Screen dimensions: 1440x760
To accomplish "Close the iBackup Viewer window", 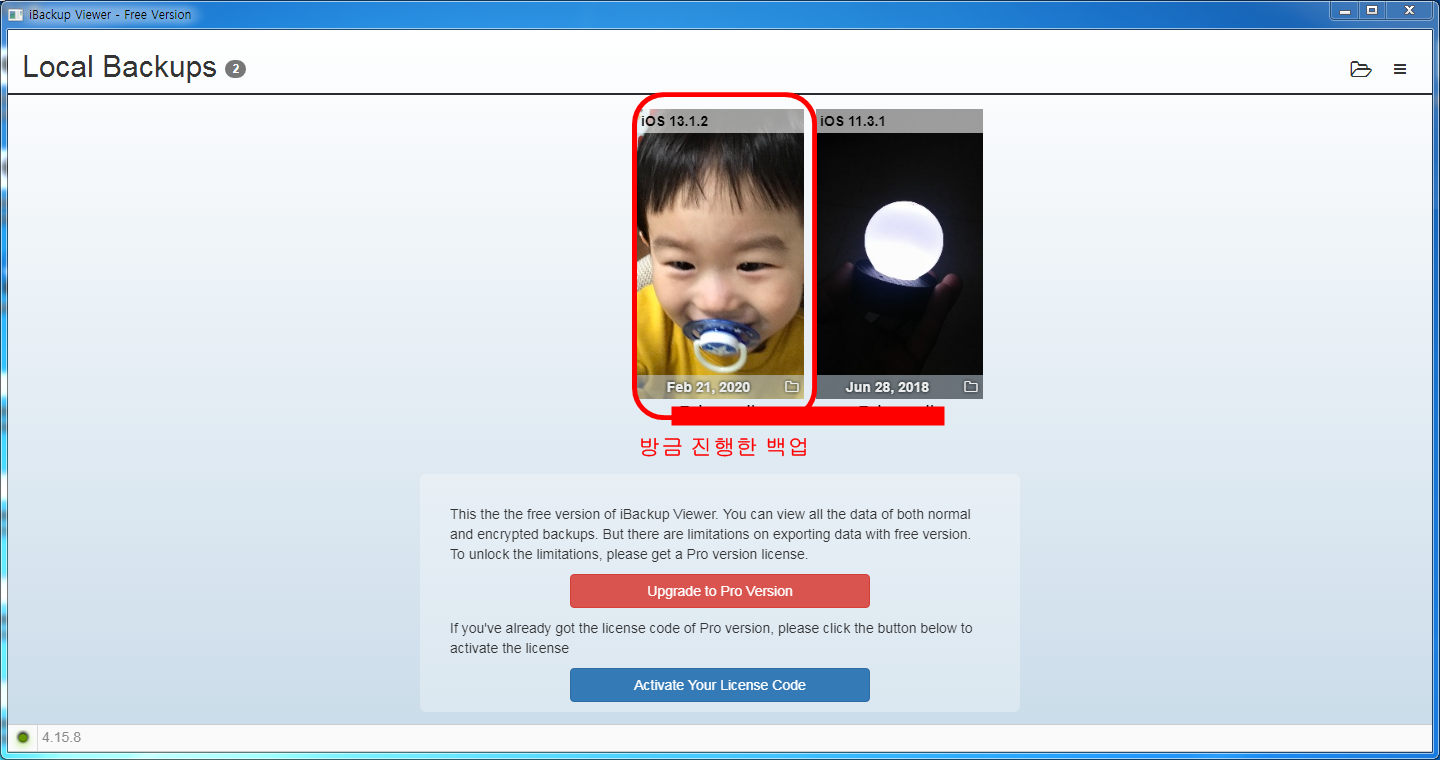I will pyautogui.click(x=1410, y=10).
